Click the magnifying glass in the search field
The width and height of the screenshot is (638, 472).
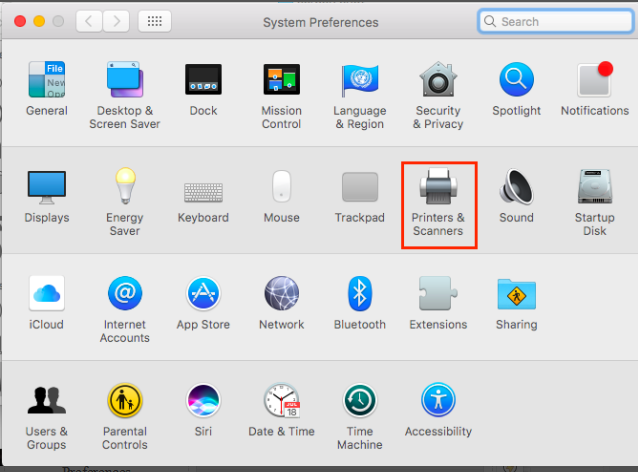[490, 21]
